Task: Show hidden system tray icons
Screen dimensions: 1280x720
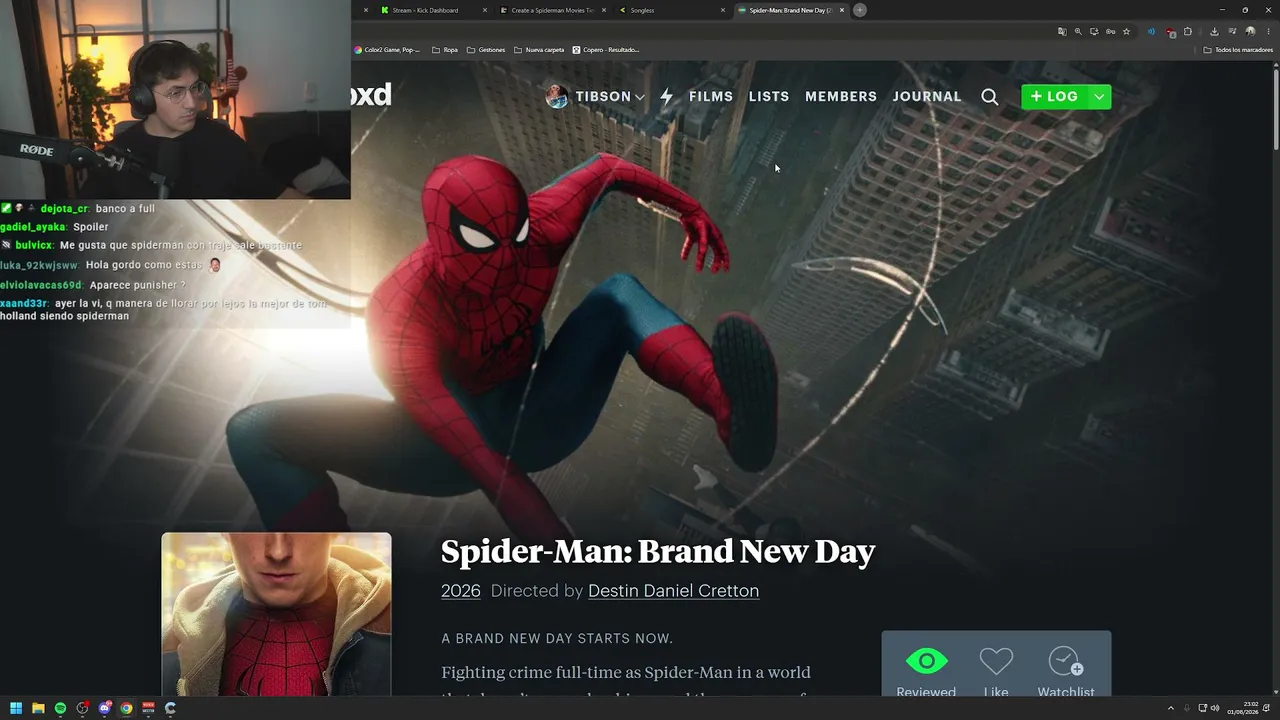Action: pyautogui.click(x=1170, y=708)
